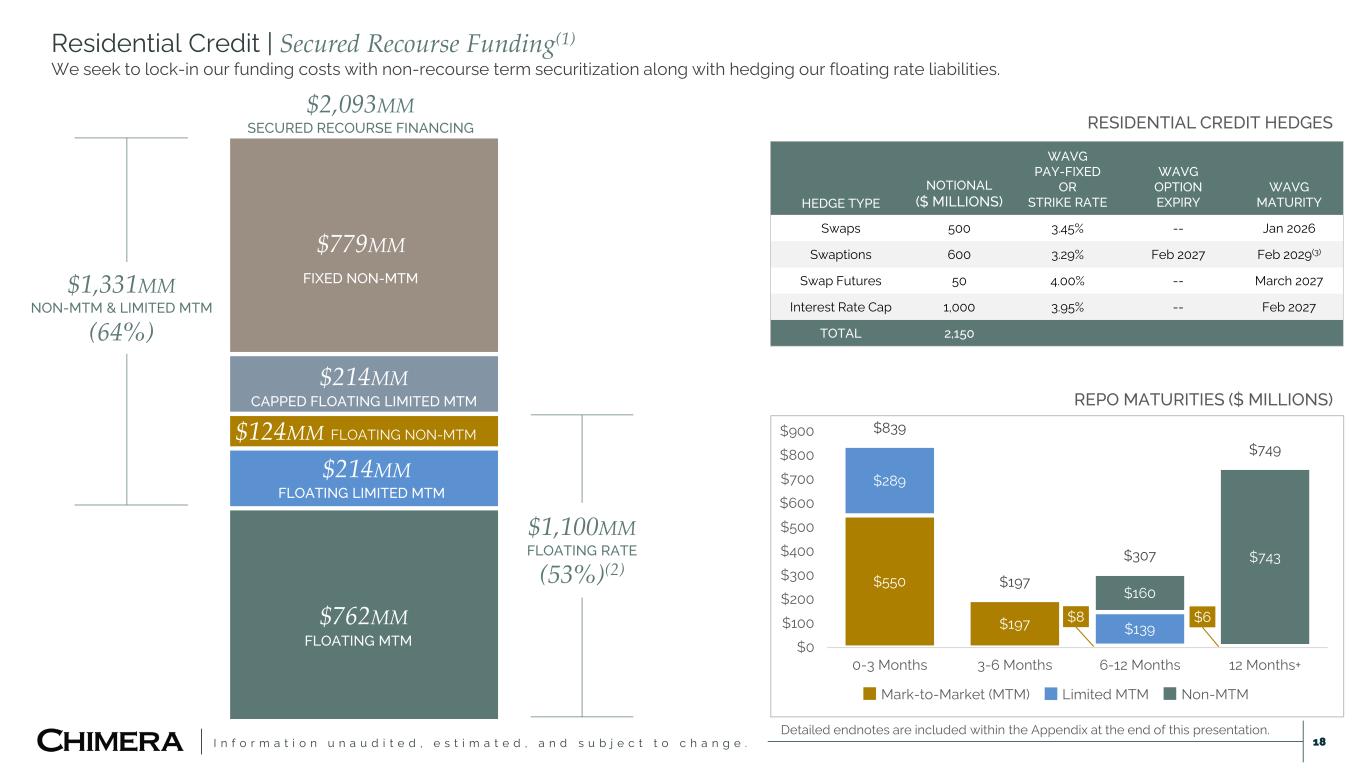The image size is (1365, 768).
Task: Click the page number 18
Action: click(1319, 741)
